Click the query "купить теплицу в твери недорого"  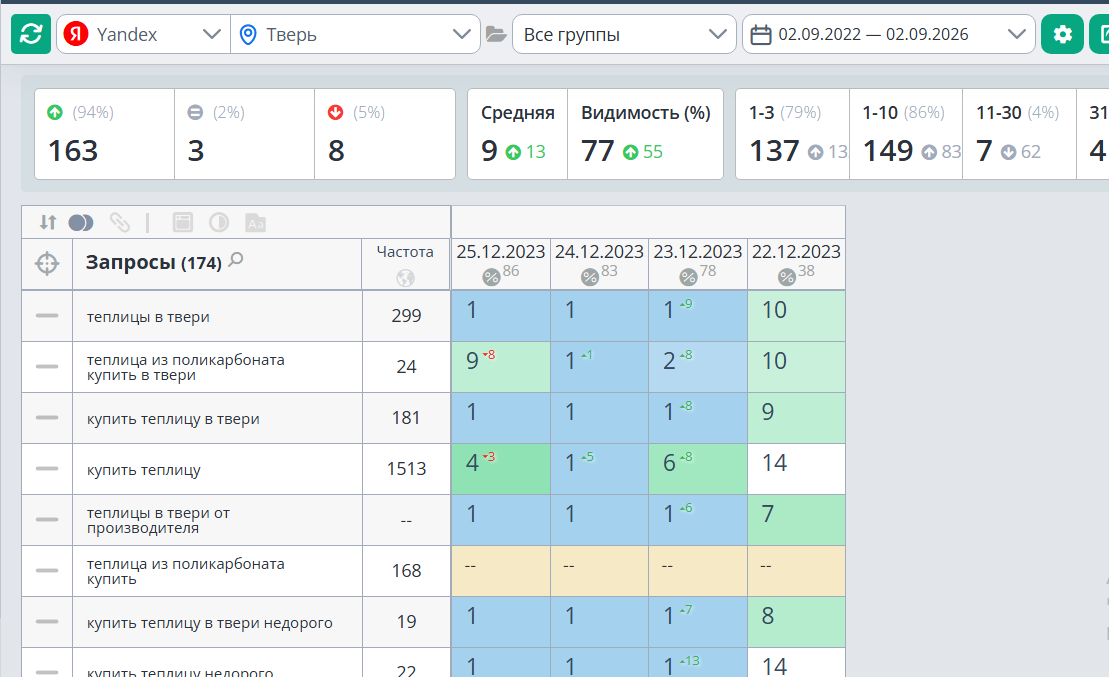point(209,623)
